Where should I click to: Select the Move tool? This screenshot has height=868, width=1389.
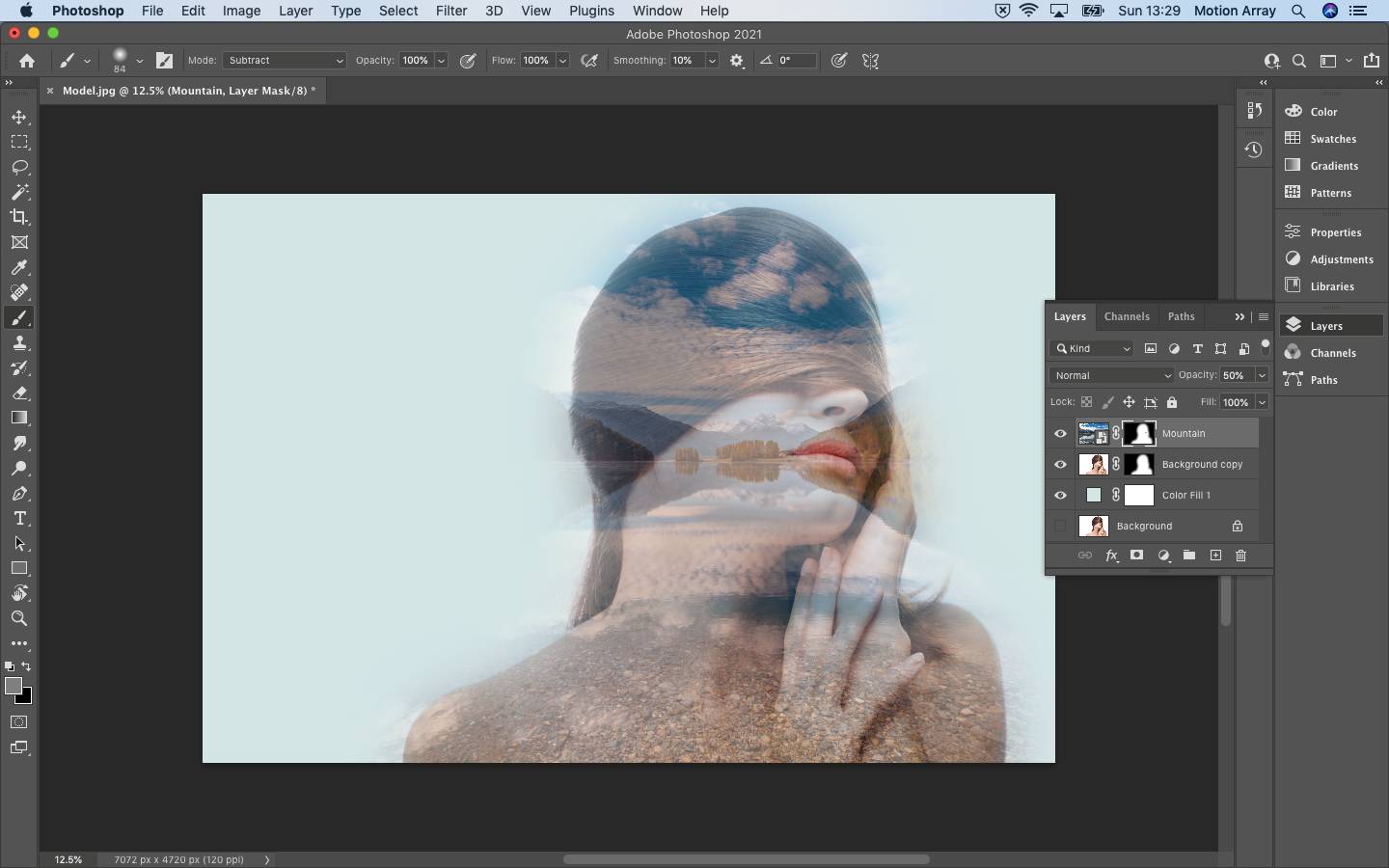pos(19,118)
